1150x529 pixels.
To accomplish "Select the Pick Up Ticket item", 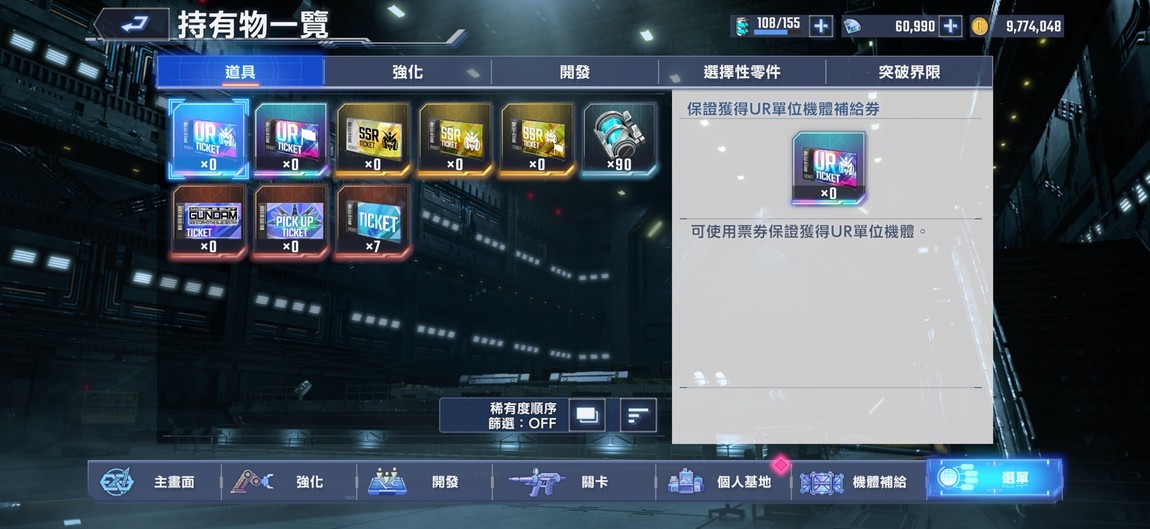I will coord(291,222).
